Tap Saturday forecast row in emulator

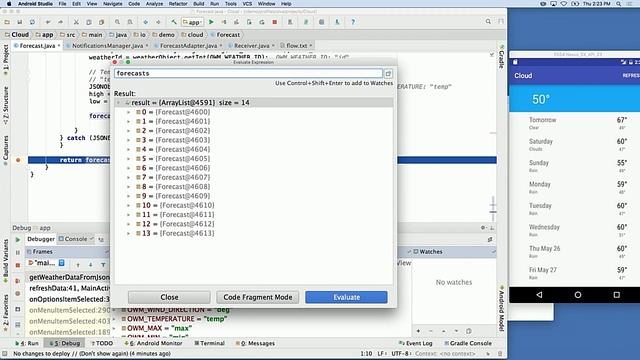(574, 144)
